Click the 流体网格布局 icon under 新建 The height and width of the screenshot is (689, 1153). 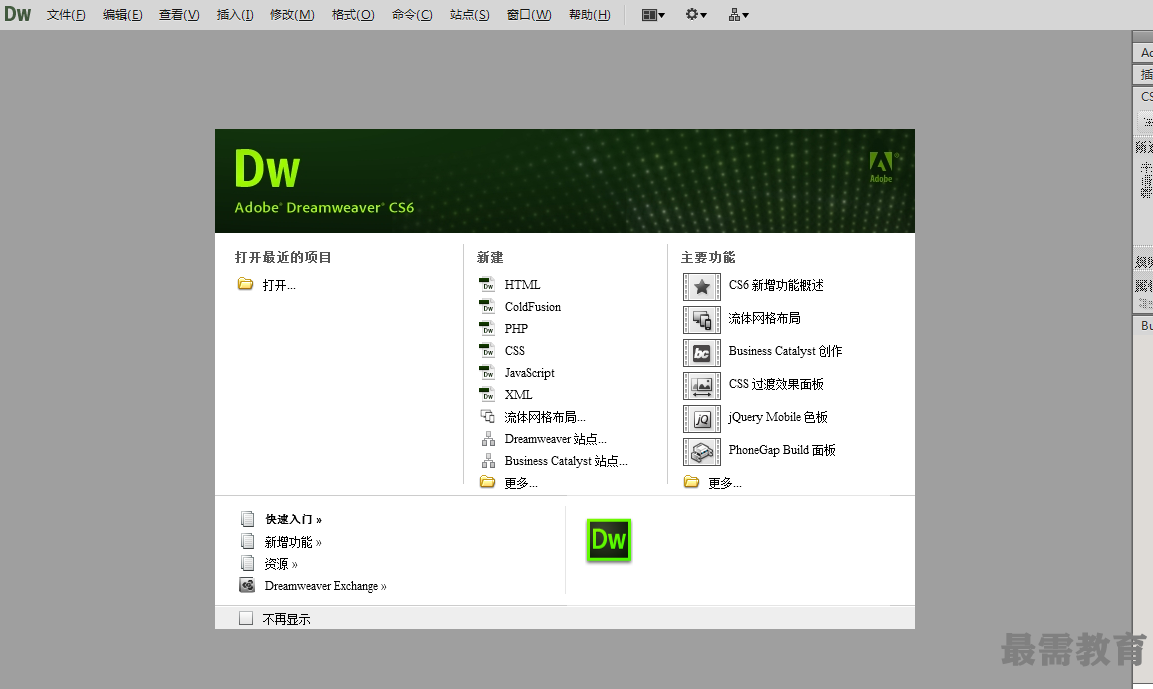click(488, 417)
